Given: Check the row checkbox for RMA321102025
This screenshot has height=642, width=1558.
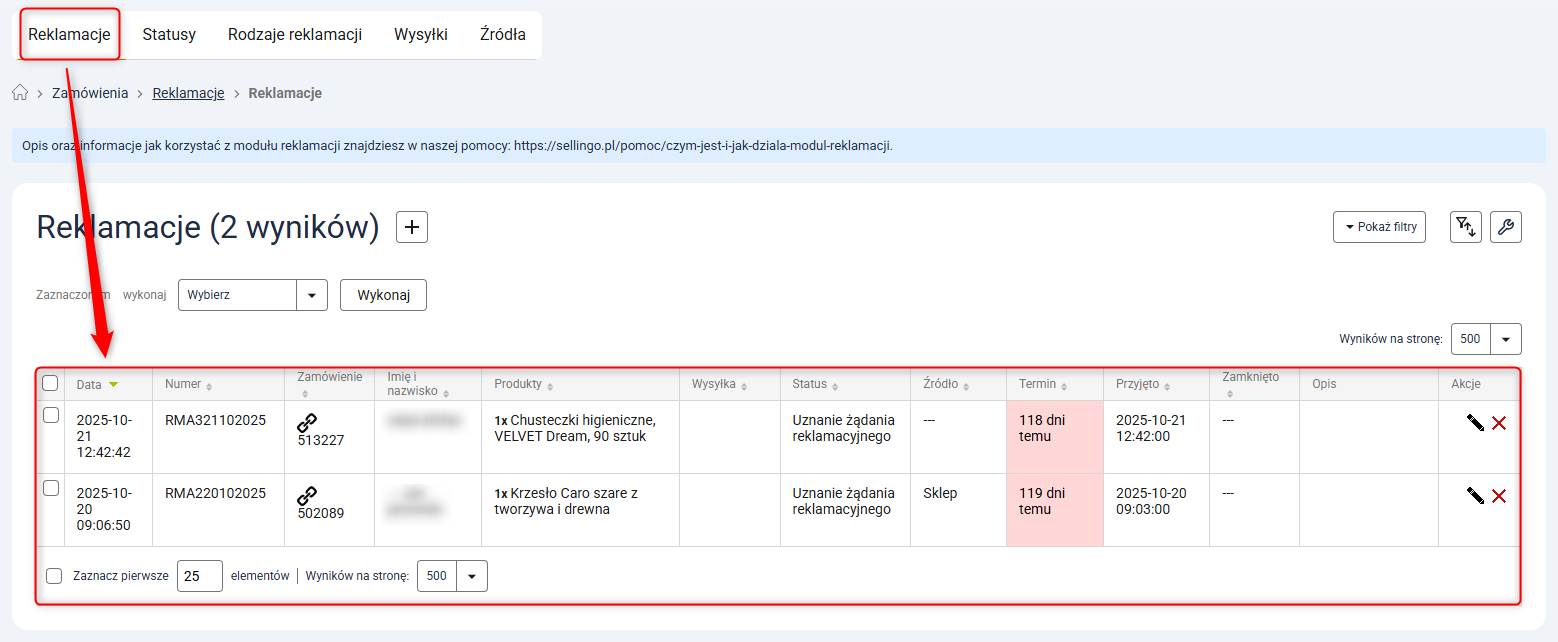Looking at the screenshot, I should [51, 416].
